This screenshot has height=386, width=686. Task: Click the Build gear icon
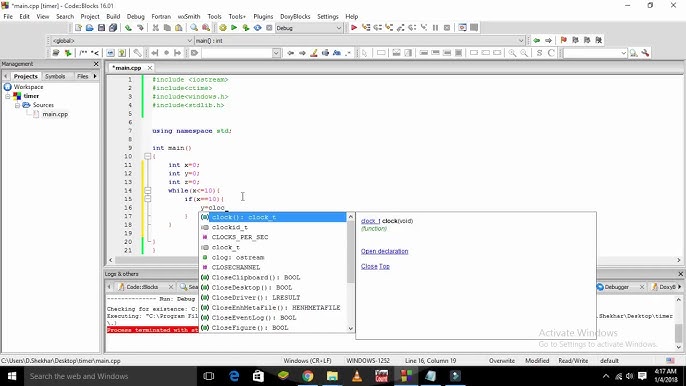click(223, 28)
